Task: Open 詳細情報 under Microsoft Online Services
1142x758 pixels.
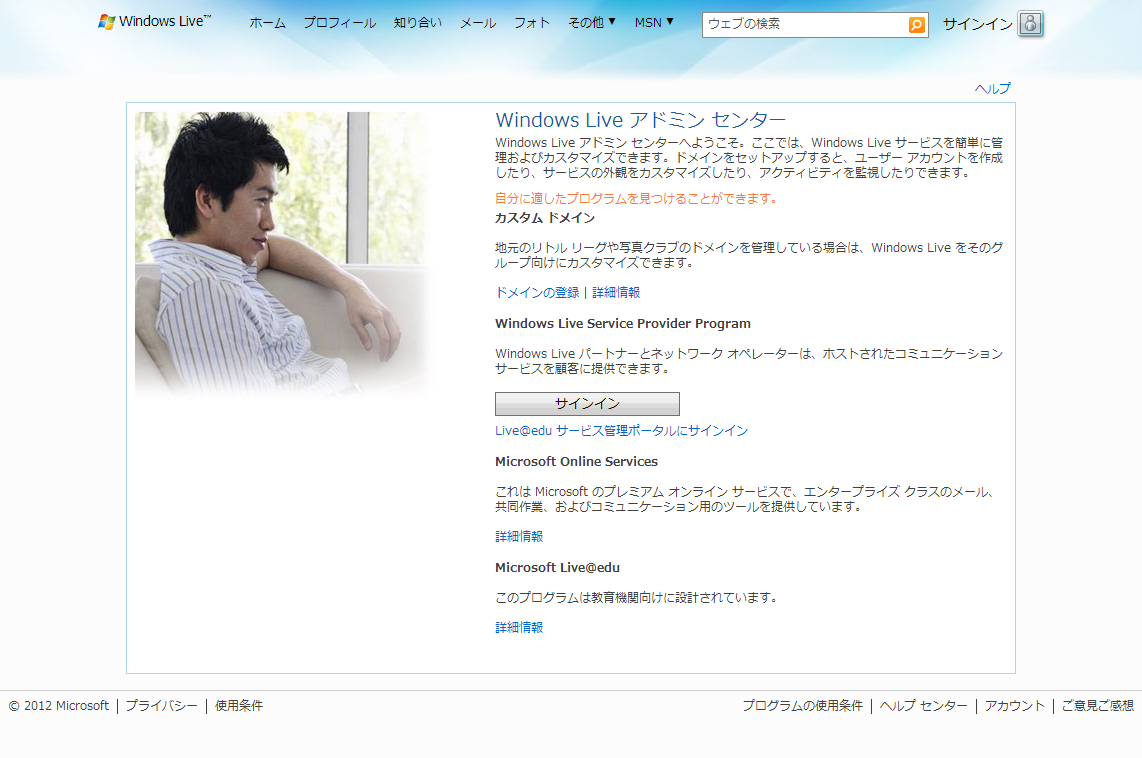Action: coord(519,536)
